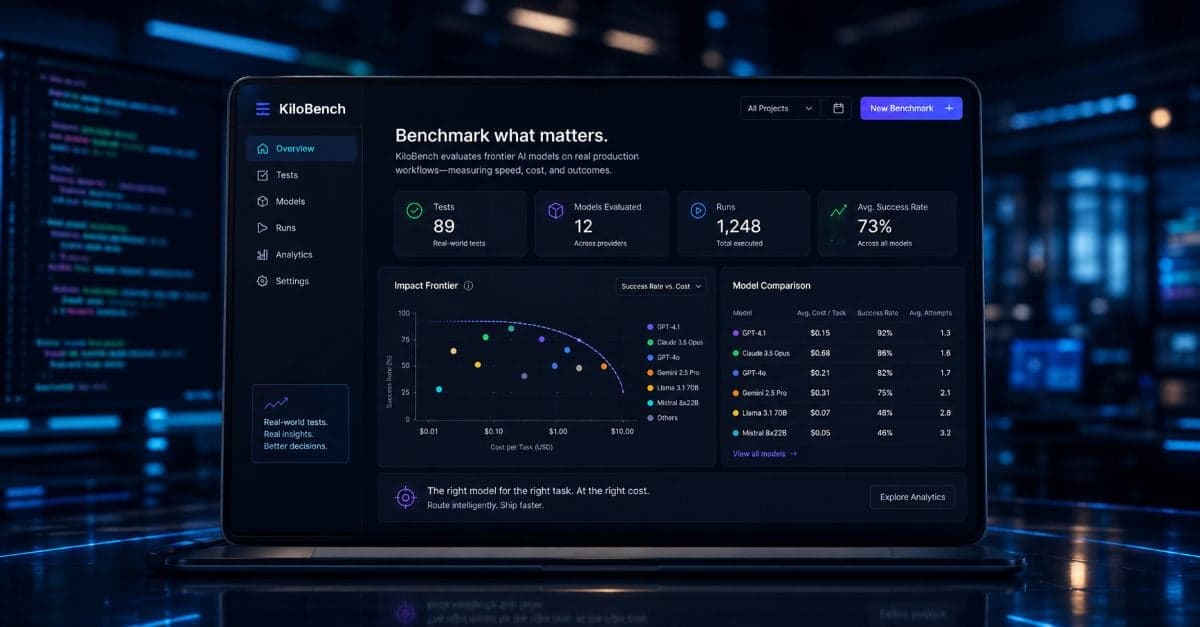The height and width of the screenshot is (627, 1200).
Task: Toggle Claude 3.5 Opus in the chart legend
Action: [675, 342]
